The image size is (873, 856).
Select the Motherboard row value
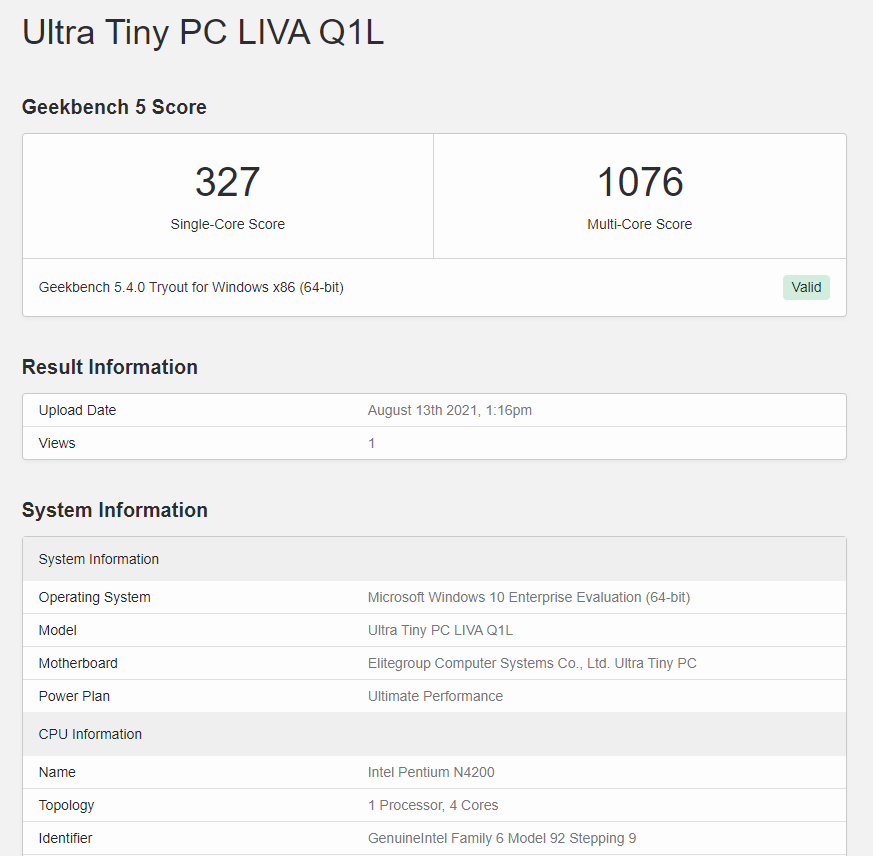(532, 663)
